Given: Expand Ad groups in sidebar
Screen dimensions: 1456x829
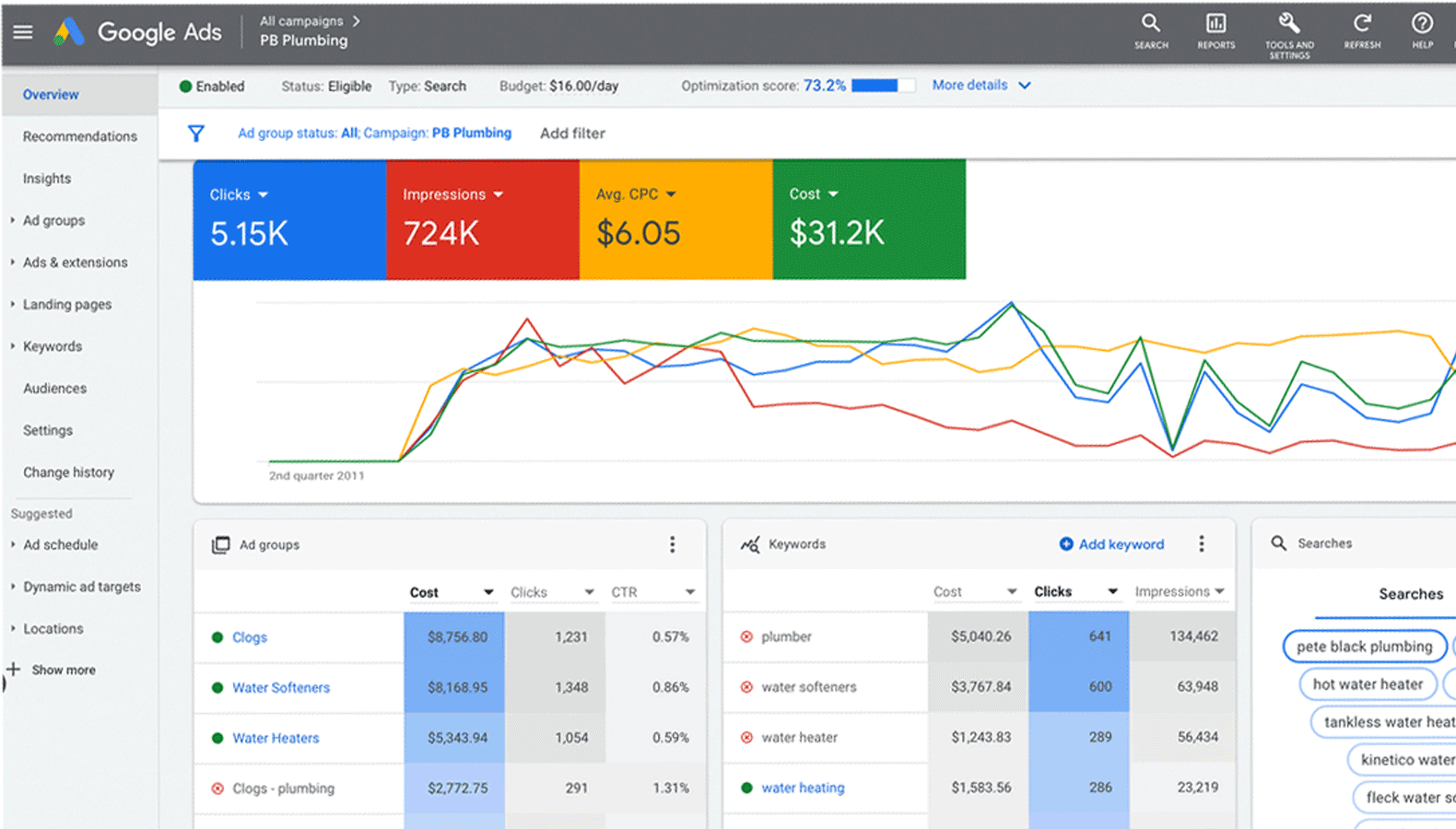Looking at the screenshot, I should [13, 220].
